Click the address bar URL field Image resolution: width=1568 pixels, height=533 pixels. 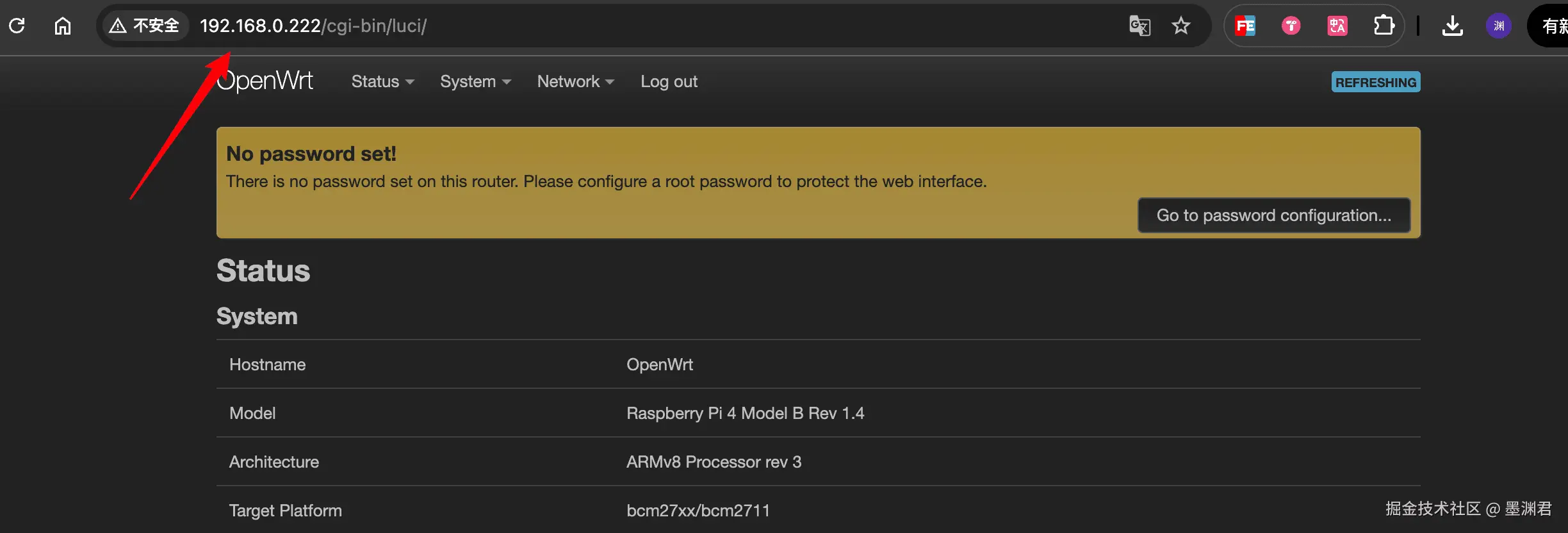576,26
